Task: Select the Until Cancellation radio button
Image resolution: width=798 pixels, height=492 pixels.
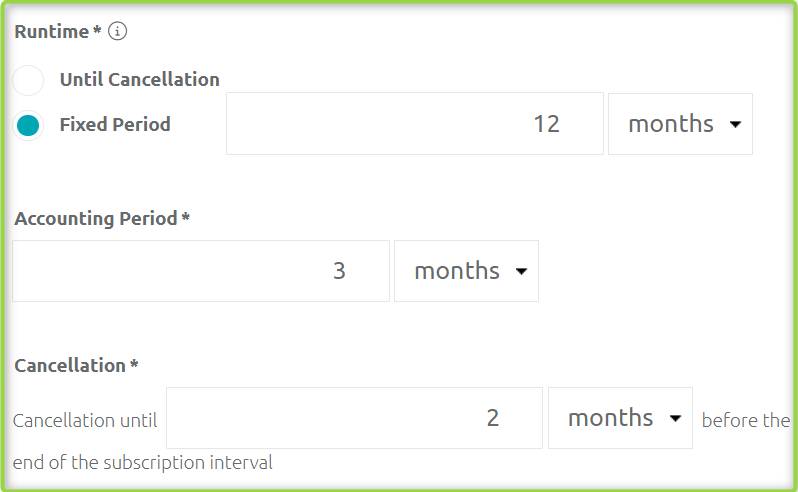Action: [x=28, y=80]
